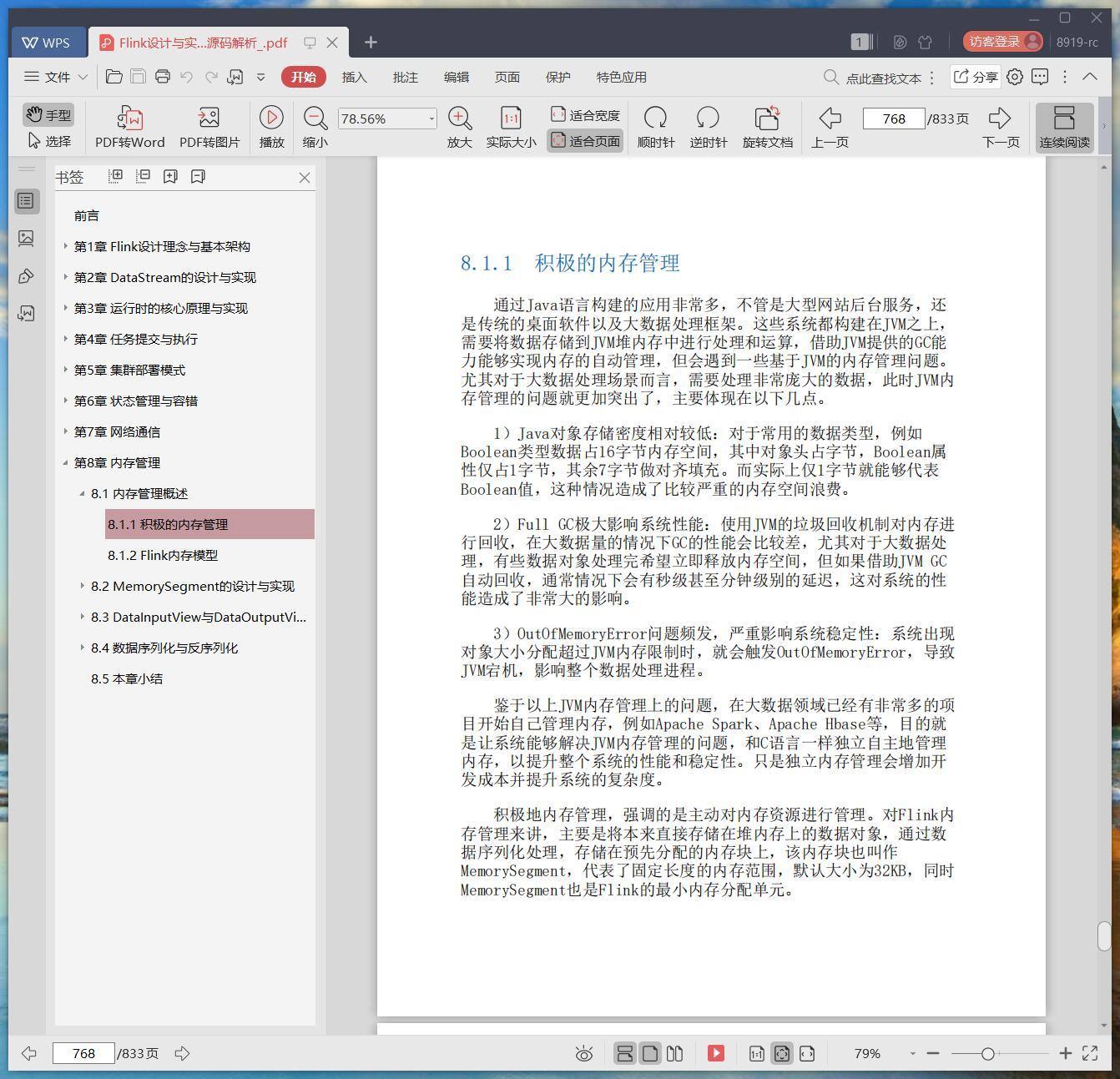Zoom in with the plus magnifier
Image resolution: width=1120 pixels, height=1079 pixels.
[460, 127]
